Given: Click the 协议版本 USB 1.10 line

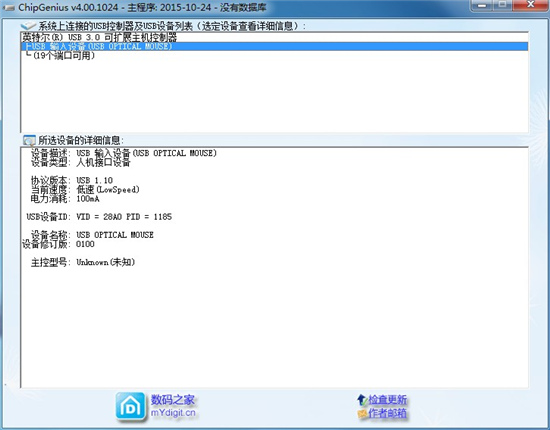Looking at the screenshot, I should [72, 180].
